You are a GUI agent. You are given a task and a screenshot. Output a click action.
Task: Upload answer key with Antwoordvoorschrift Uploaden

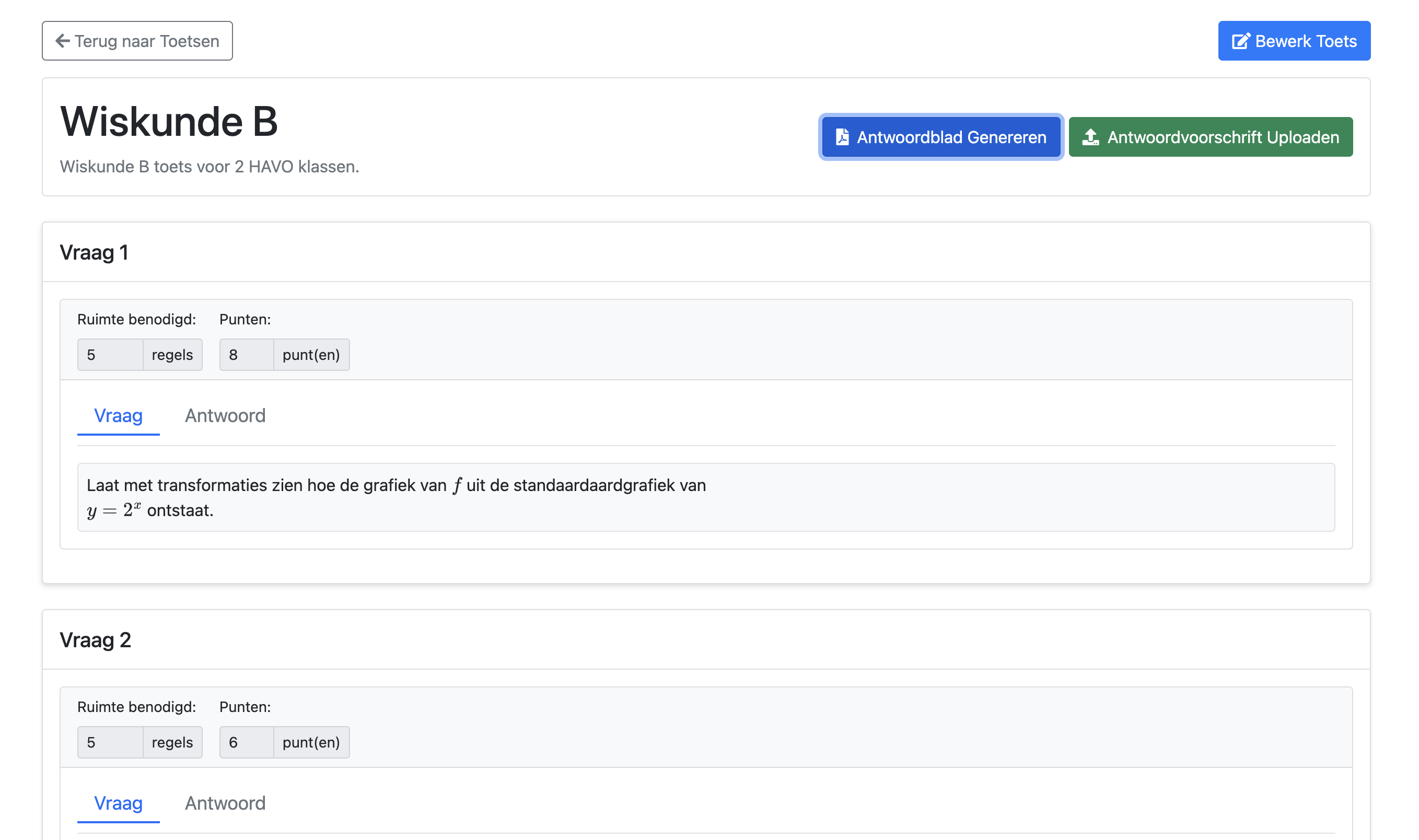(1210, 137)
